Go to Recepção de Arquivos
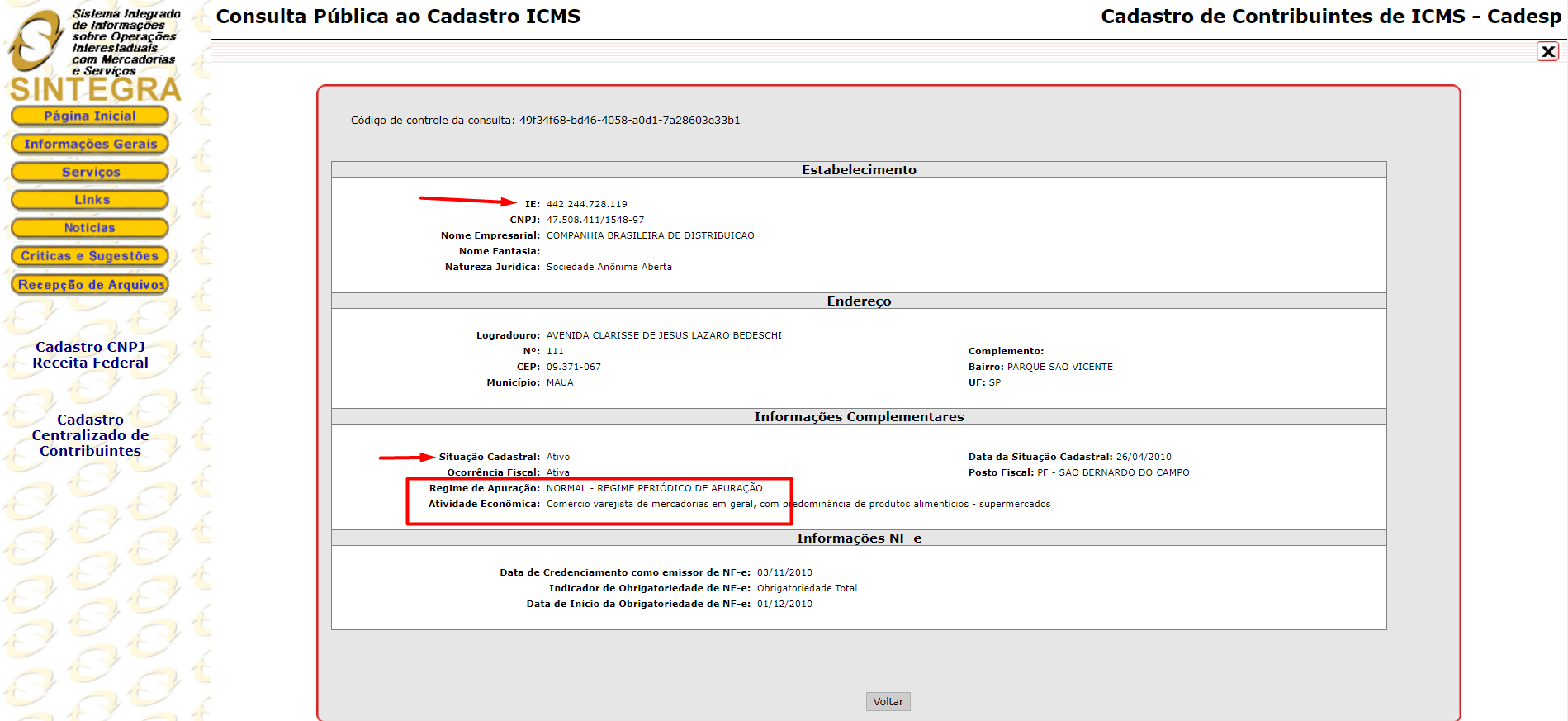 90,285
